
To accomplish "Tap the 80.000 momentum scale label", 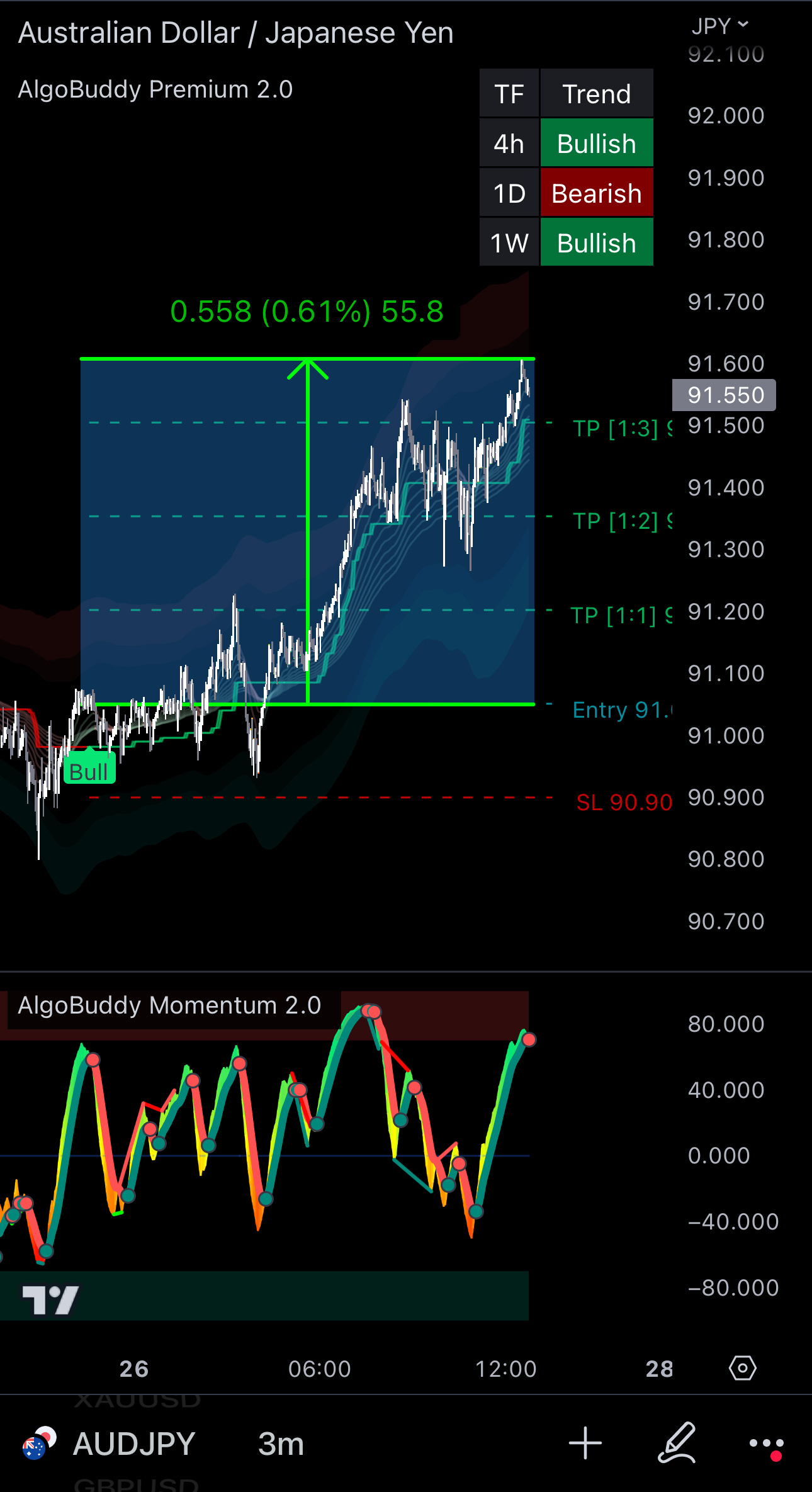I will pos(726,1024).
